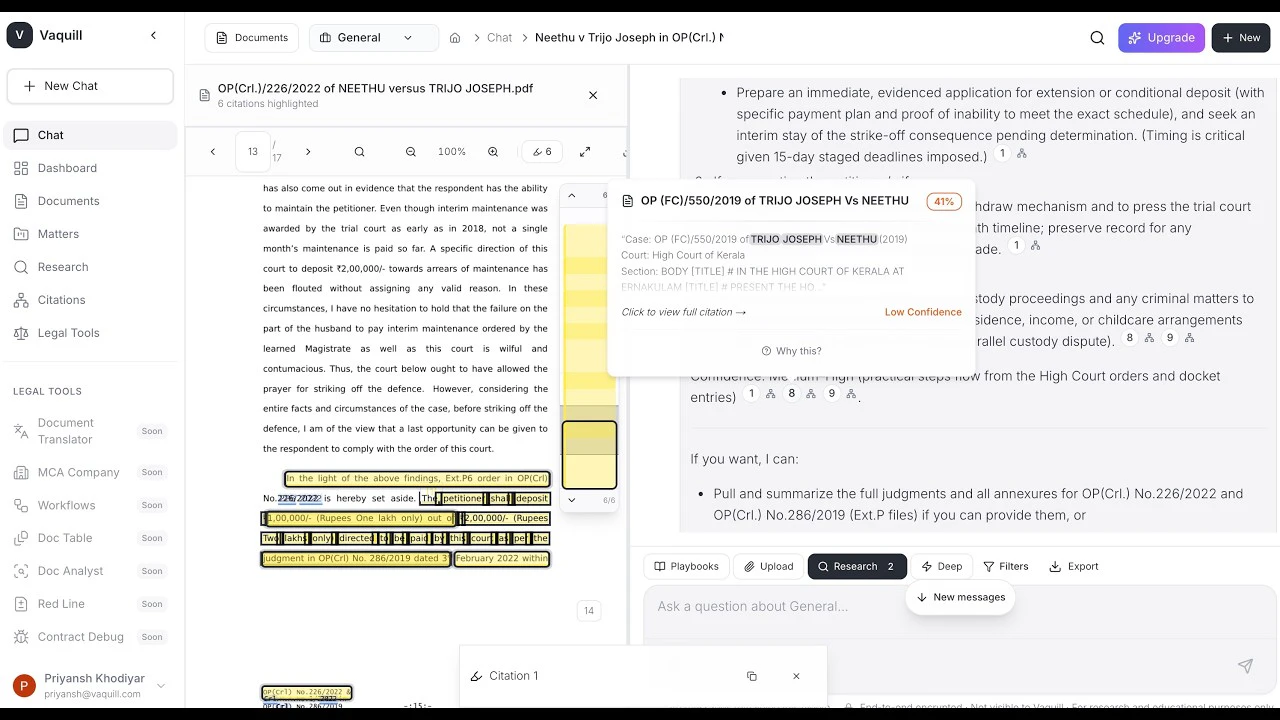Toggle the 6 highlights button

(542, 152)
